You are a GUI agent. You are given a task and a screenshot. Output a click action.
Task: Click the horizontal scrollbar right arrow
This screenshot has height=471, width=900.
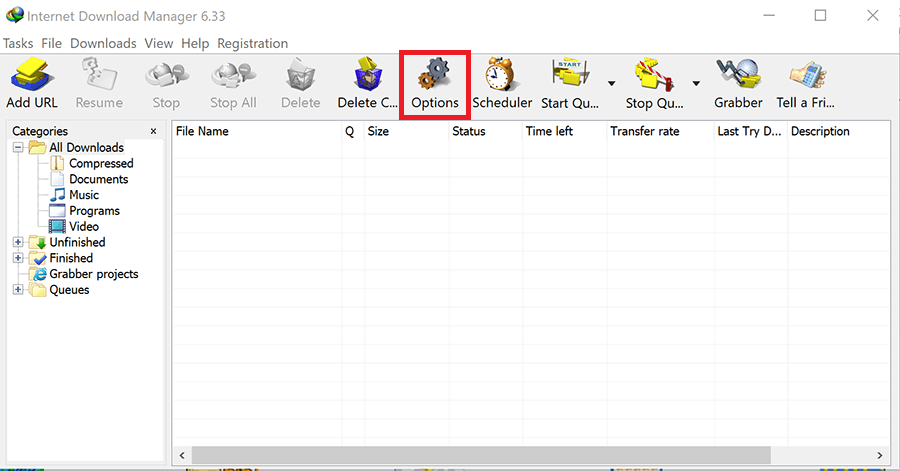tap(880, 456)
